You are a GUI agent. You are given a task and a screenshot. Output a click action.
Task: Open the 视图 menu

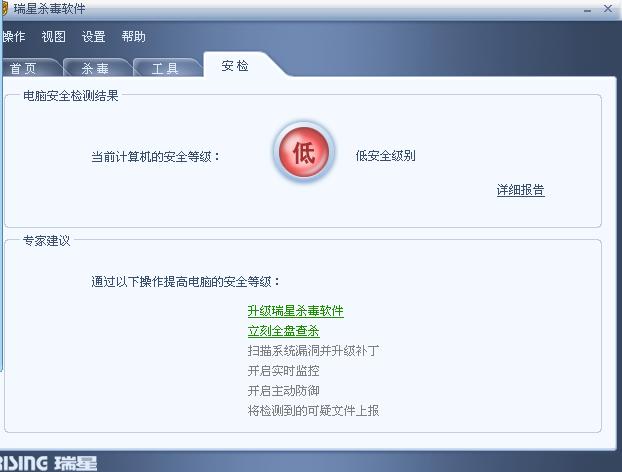(x=54, y=36)
